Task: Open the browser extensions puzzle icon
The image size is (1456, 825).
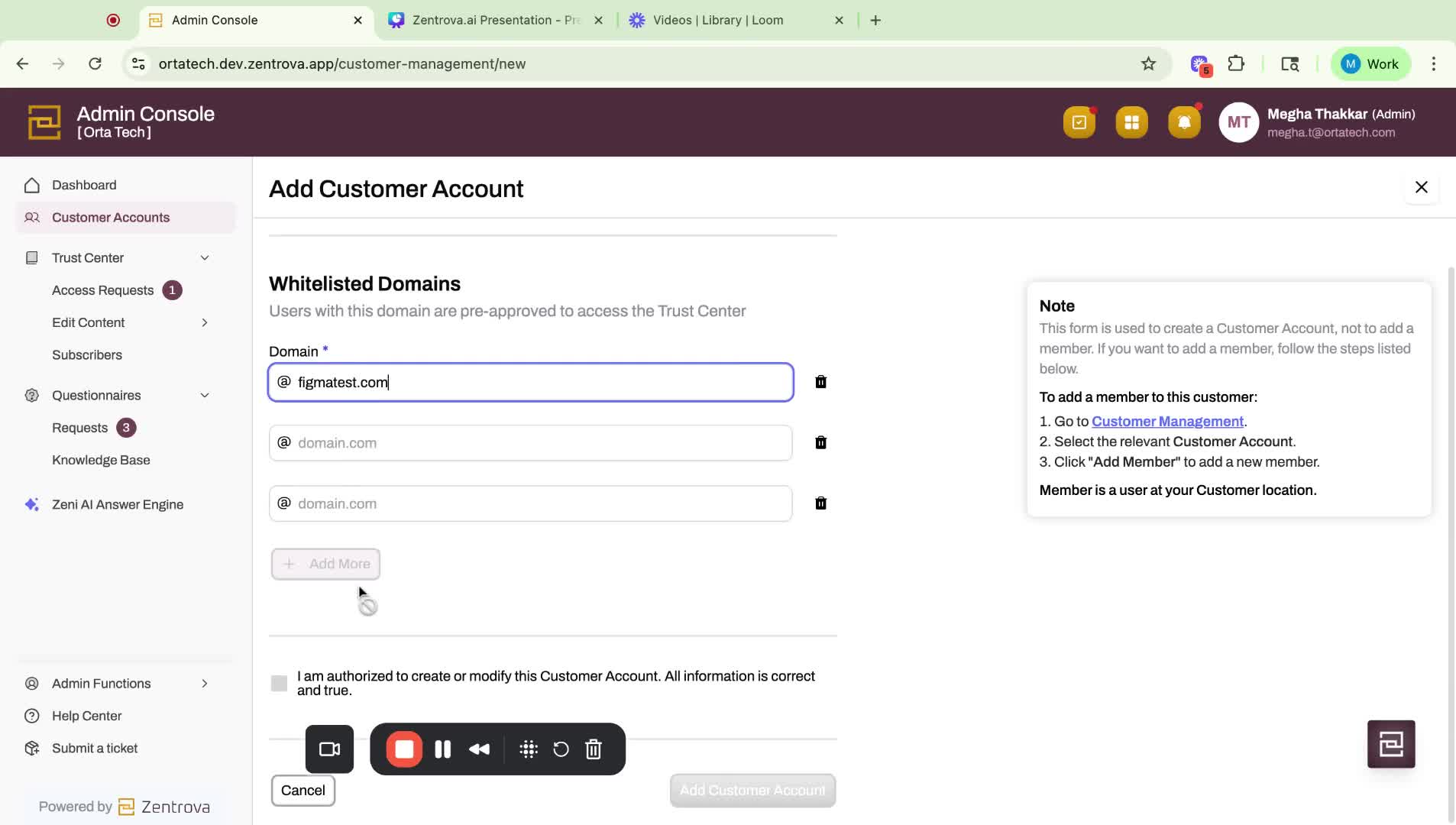Action: click(x=1236, y=64)
